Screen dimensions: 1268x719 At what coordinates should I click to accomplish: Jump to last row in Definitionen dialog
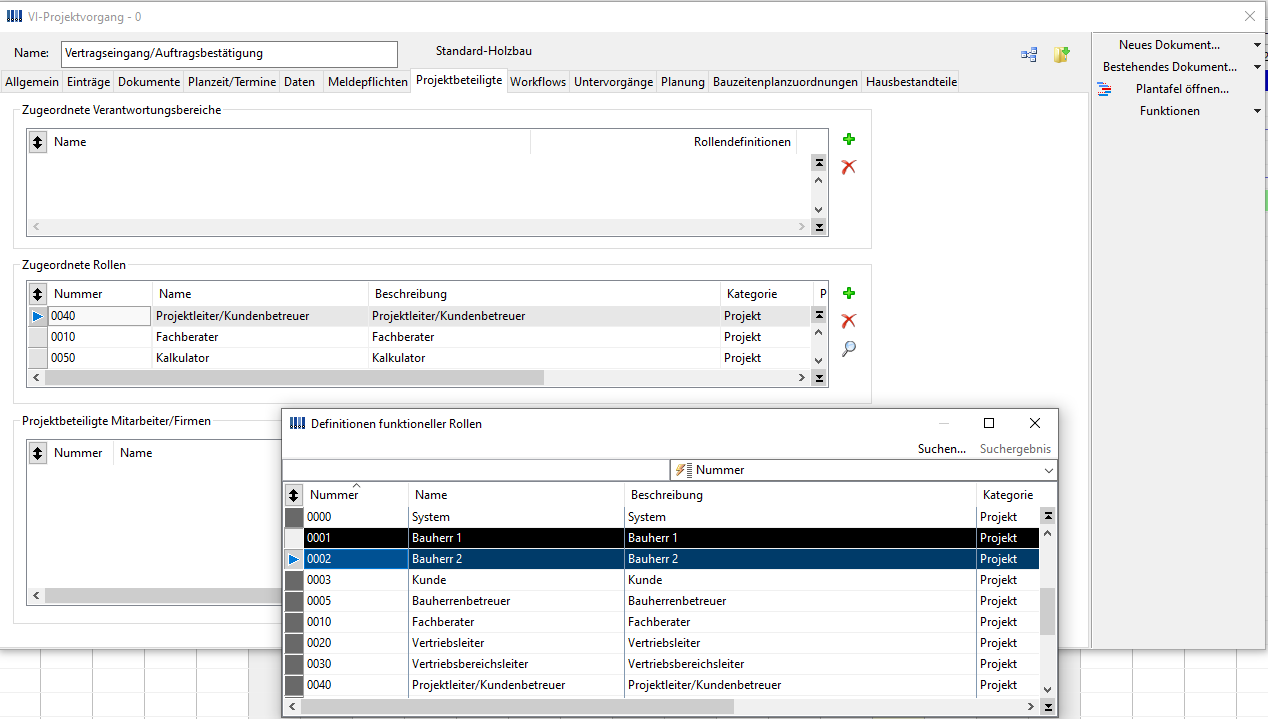[1048, 707]
